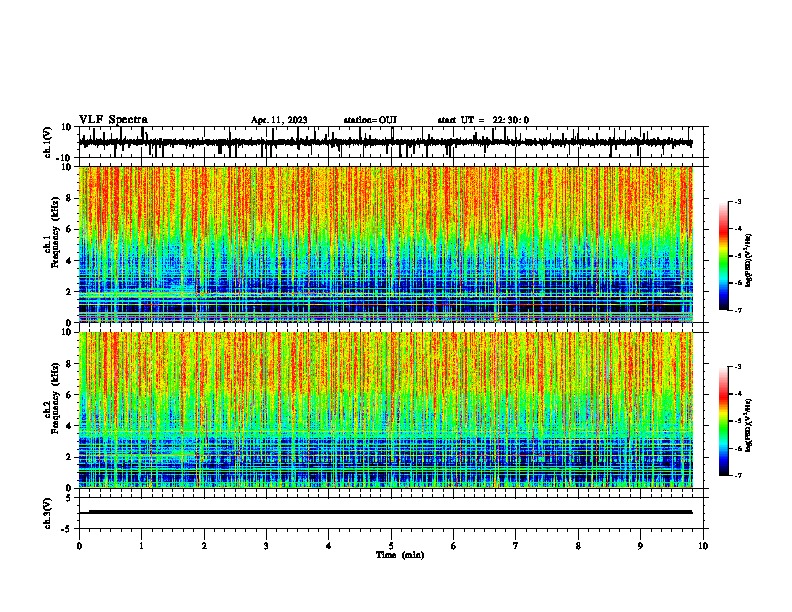The width and height of the screenshot is (792, 612).
Task: Click the "5" tick of the ch.3(V) axis
Action: pos(69,498)
